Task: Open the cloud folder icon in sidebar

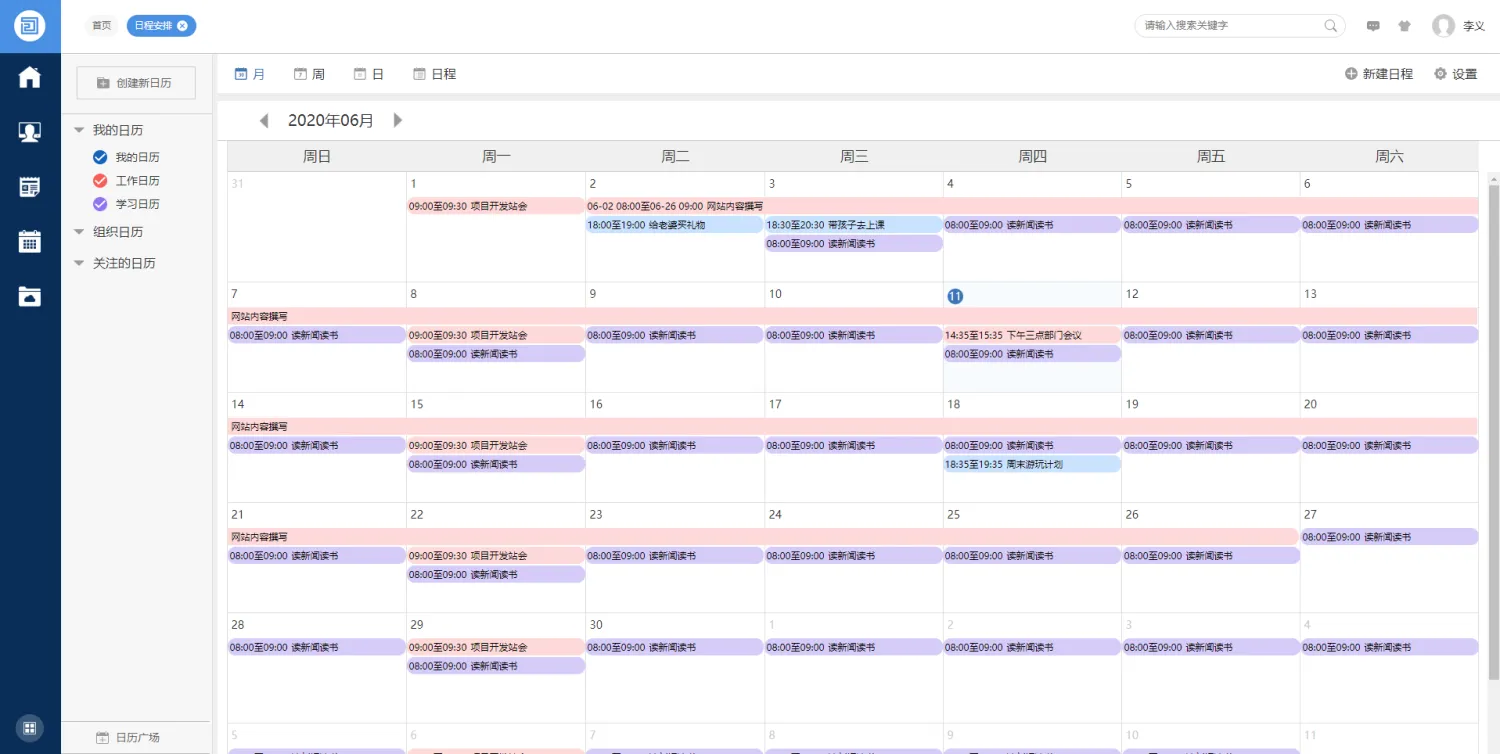Action: pos(30,296)
